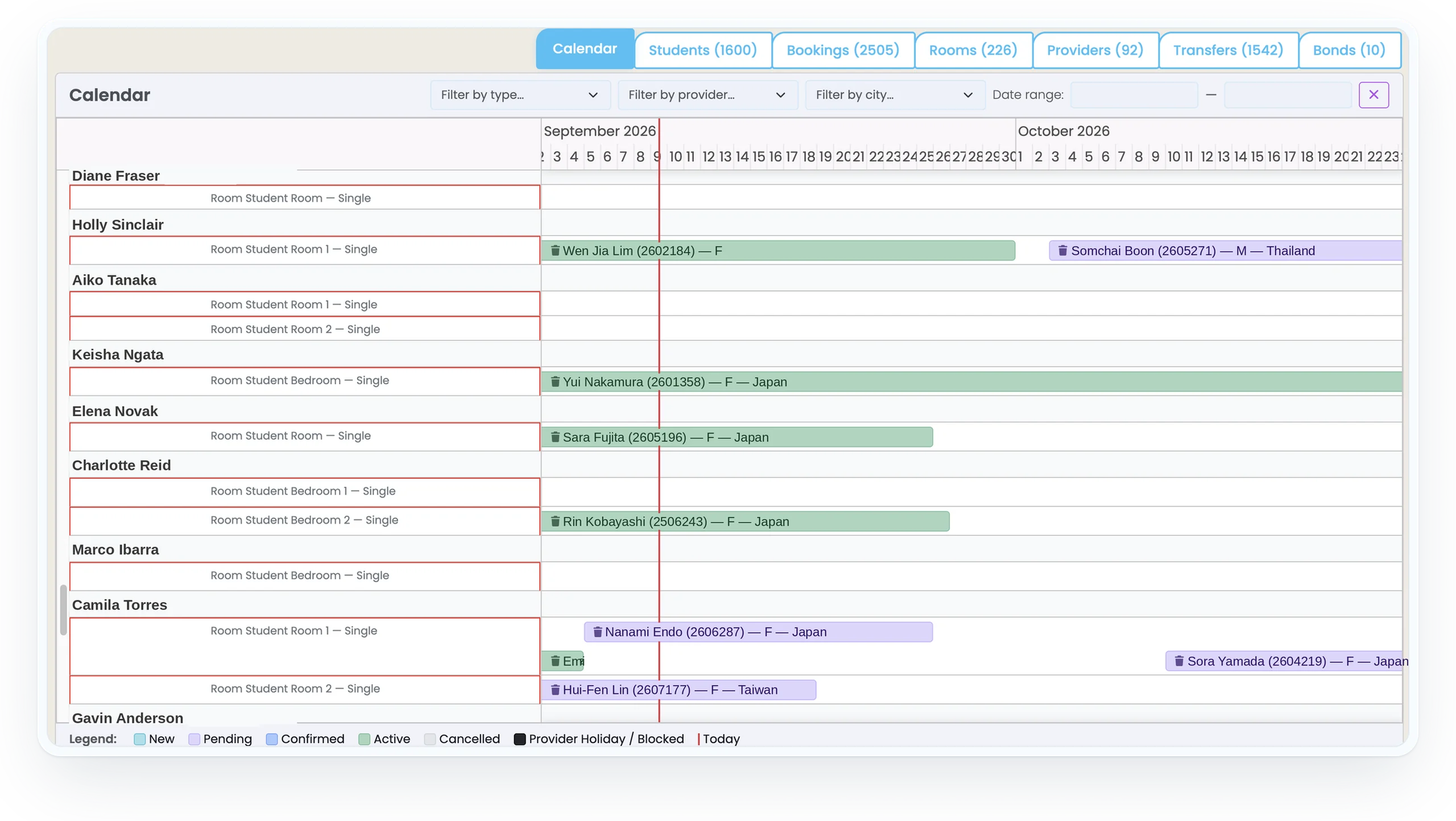Open Hui-Fen Lin (2607177) booking bar
The width and height of the screenshot is (1456, 821).
pyautogui.click(x=678, y=690)
